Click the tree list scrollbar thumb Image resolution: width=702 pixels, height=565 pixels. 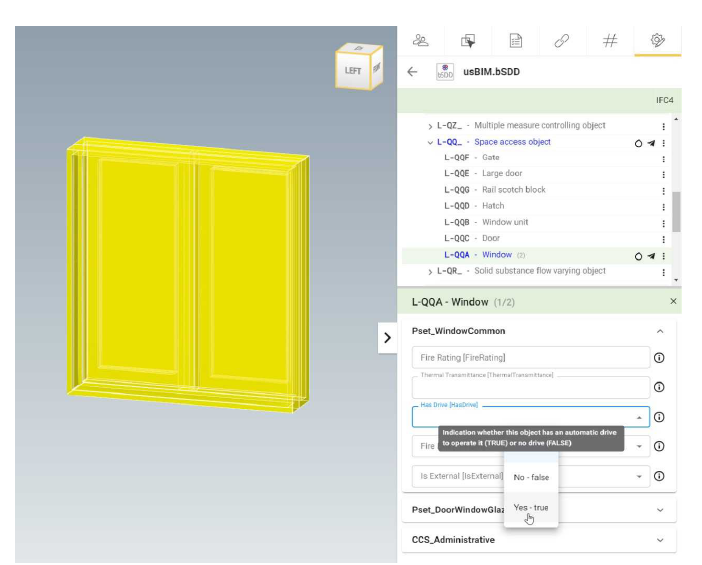pyautogui.click(x=676, y=211)
